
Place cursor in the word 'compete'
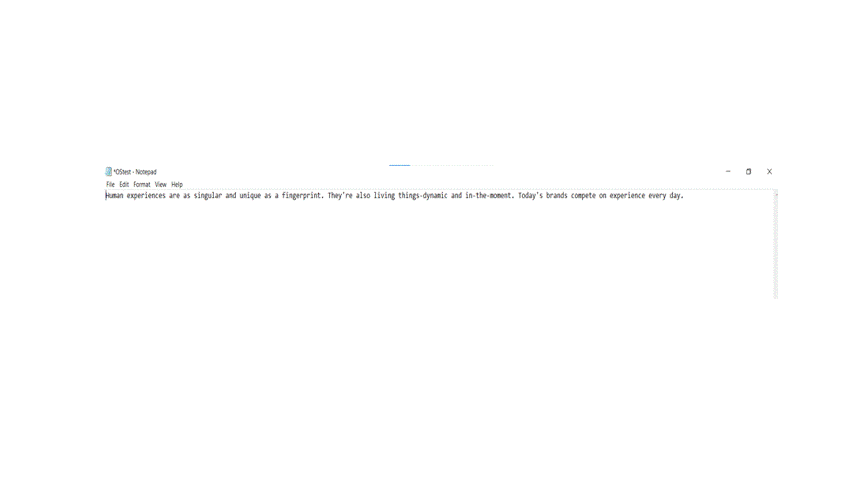[x=583, y=195]
